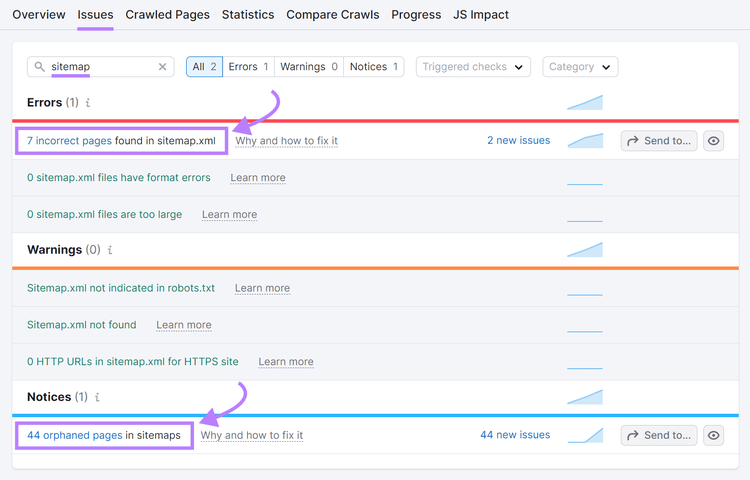Viewport: 750px width, 480px height.
Task: Select '0 sitemap.xml files are too large' text
Action: tap(104, 215)
